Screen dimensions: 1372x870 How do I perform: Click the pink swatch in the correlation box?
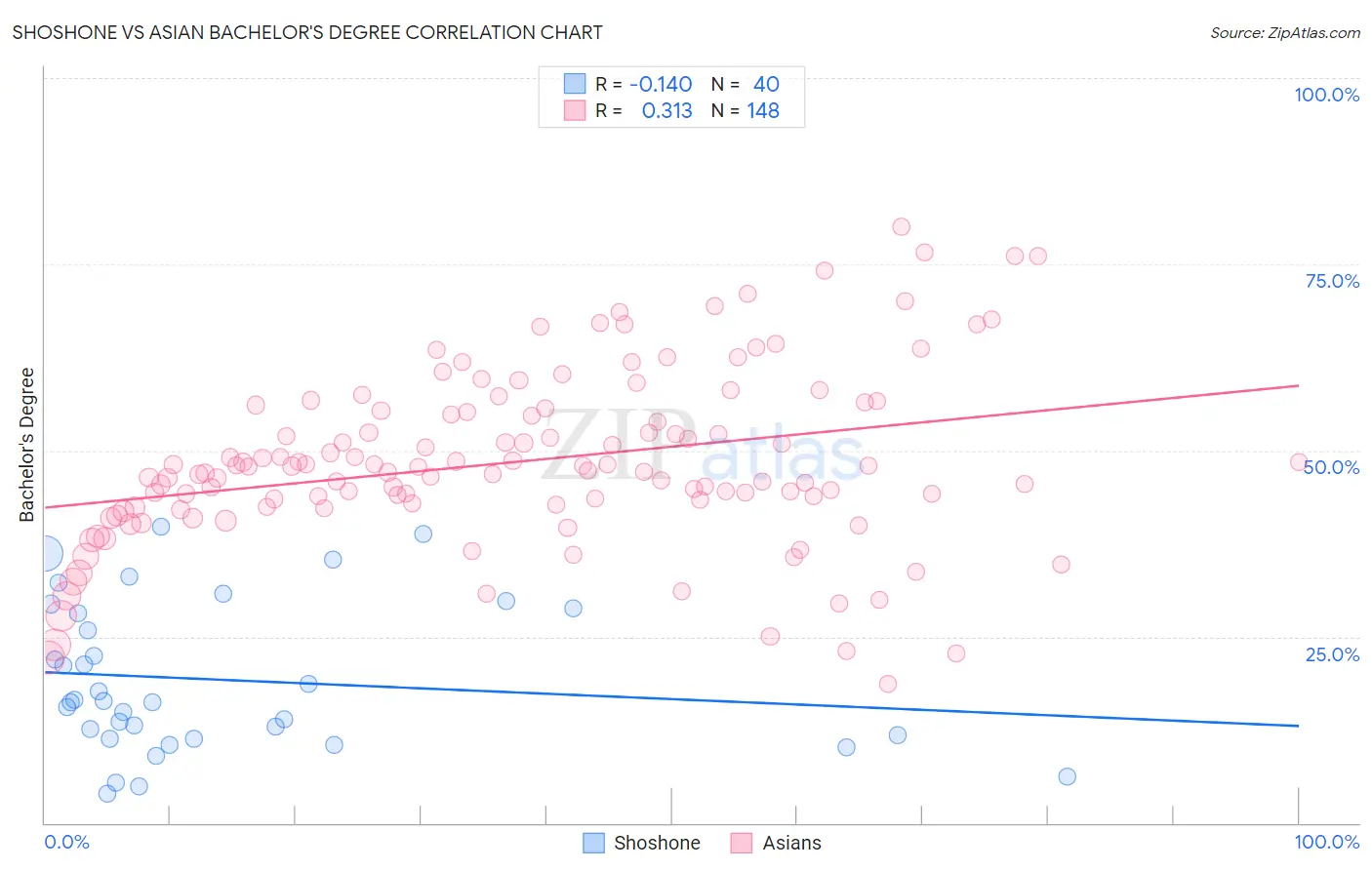click(575, 110)
